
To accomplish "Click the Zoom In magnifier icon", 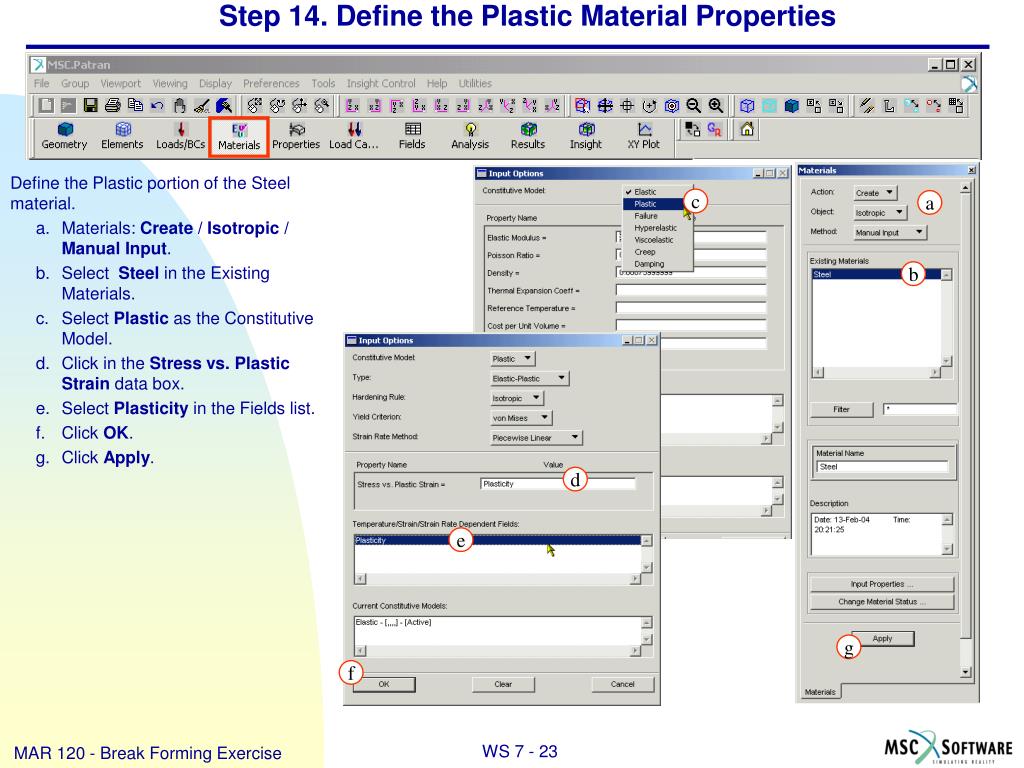I will point(716,105).
